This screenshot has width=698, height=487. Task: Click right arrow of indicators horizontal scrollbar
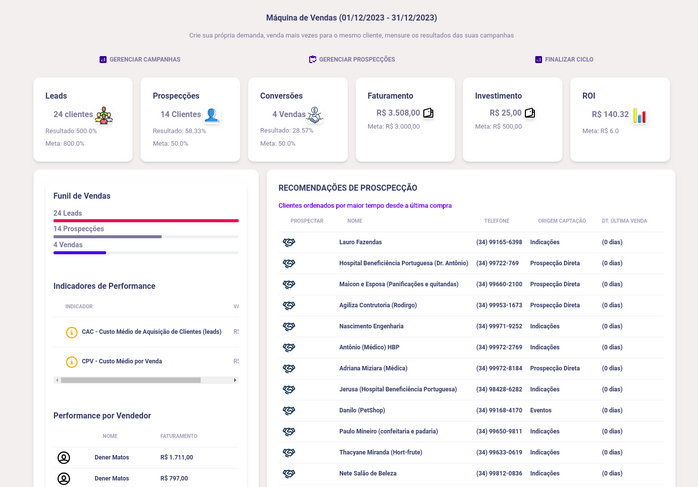click(236, 380)
